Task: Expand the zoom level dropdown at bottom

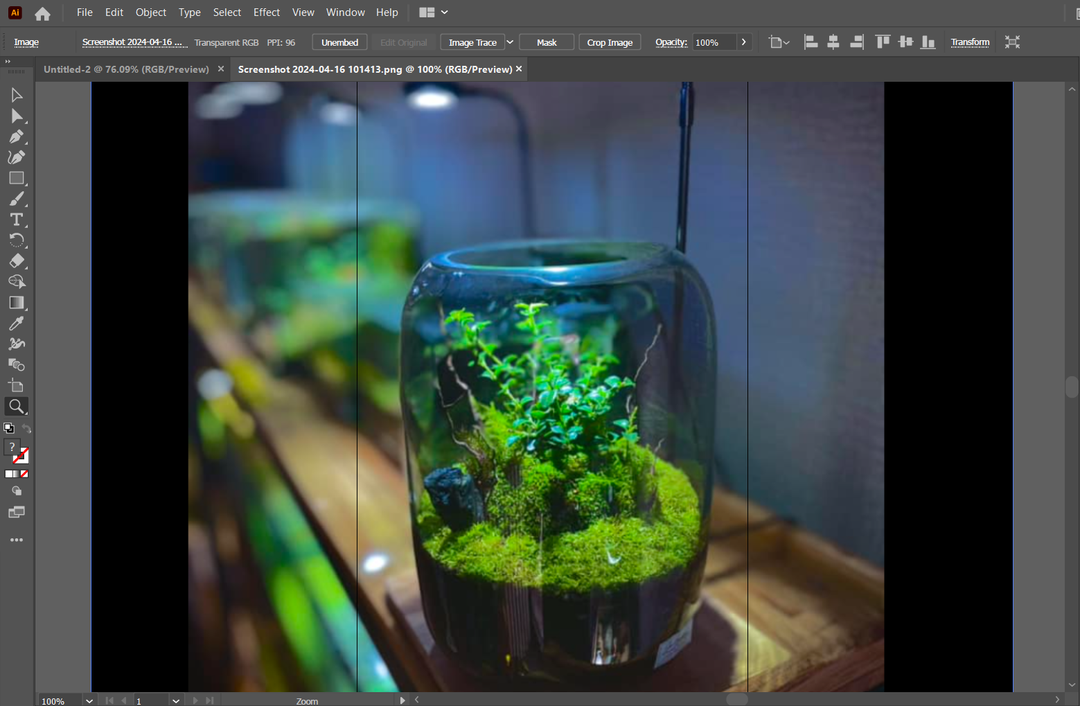Action: [x=89, y=700]
